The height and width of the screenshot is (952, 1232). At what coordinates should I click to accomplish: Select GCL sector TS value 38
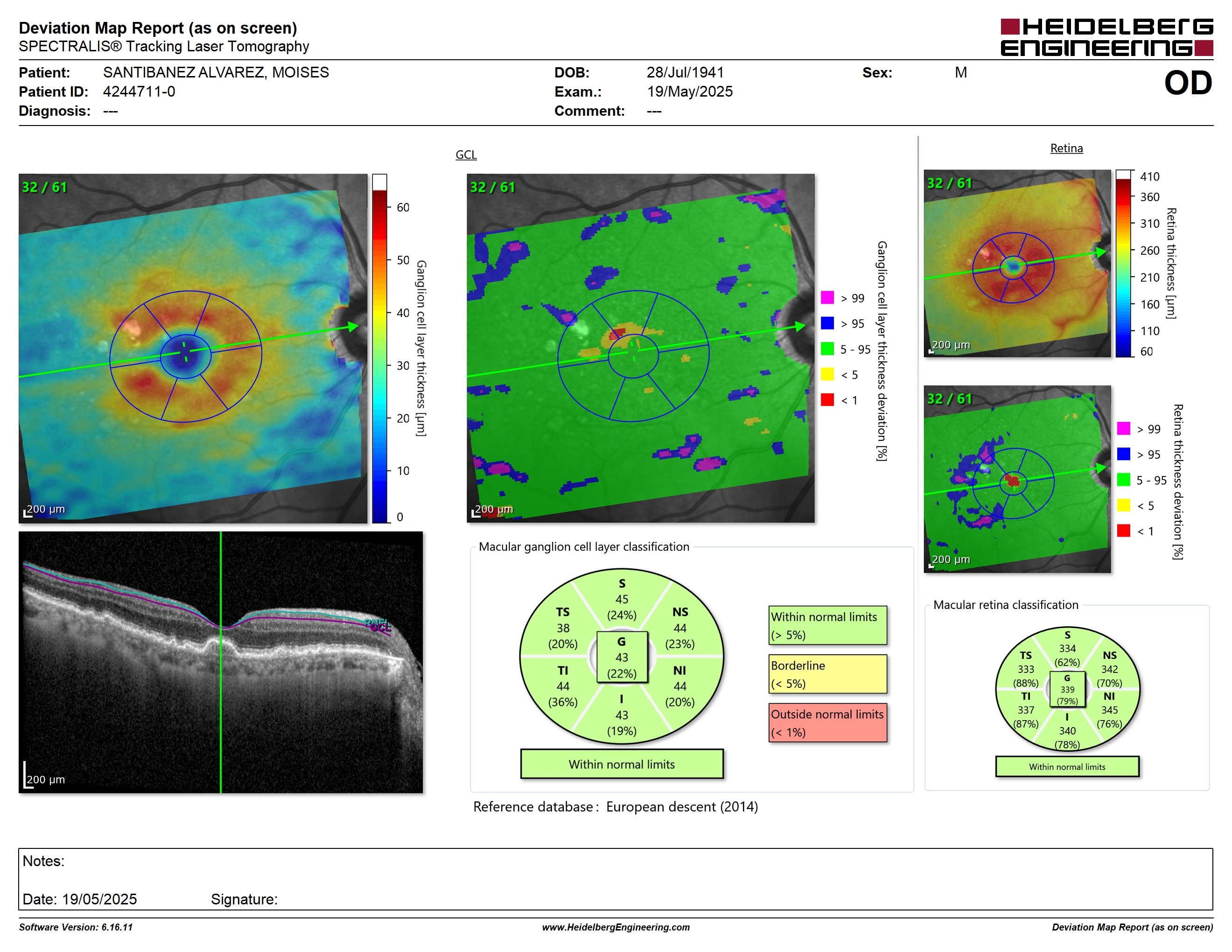point(562,628)
